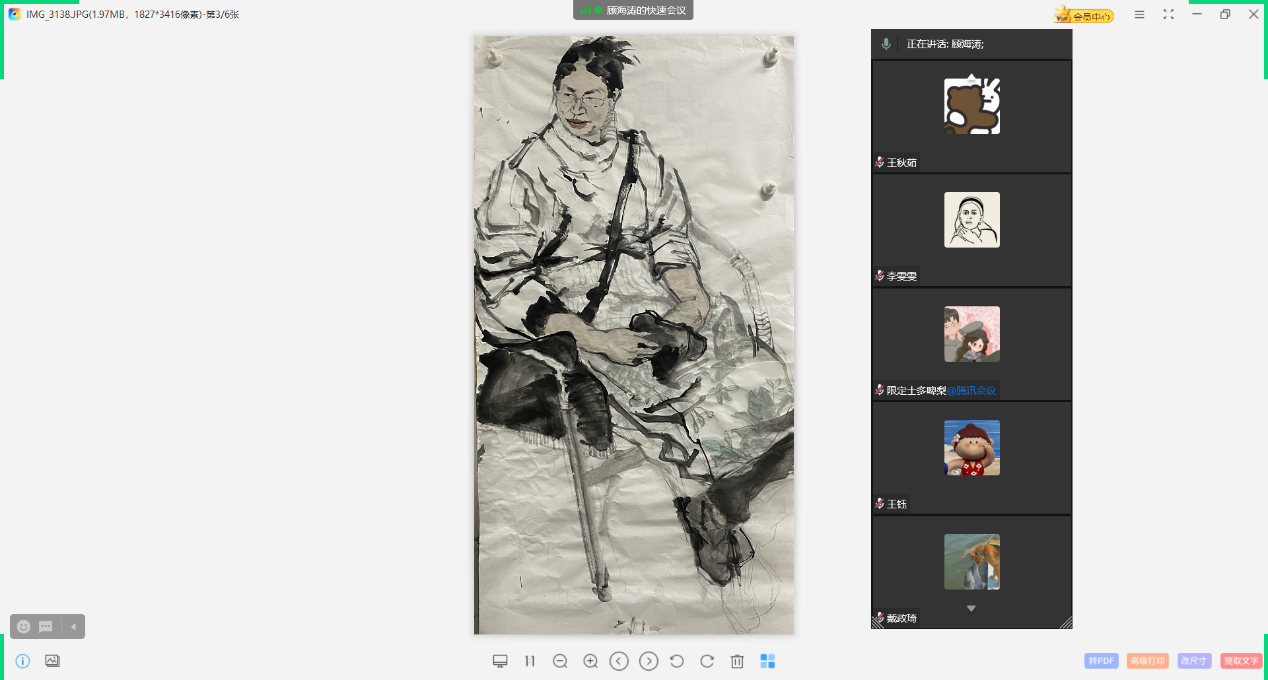The width and height of the screenshot is (1268, 680).
Task: Show image at 1:1 actual size
Action: (530, 661)
